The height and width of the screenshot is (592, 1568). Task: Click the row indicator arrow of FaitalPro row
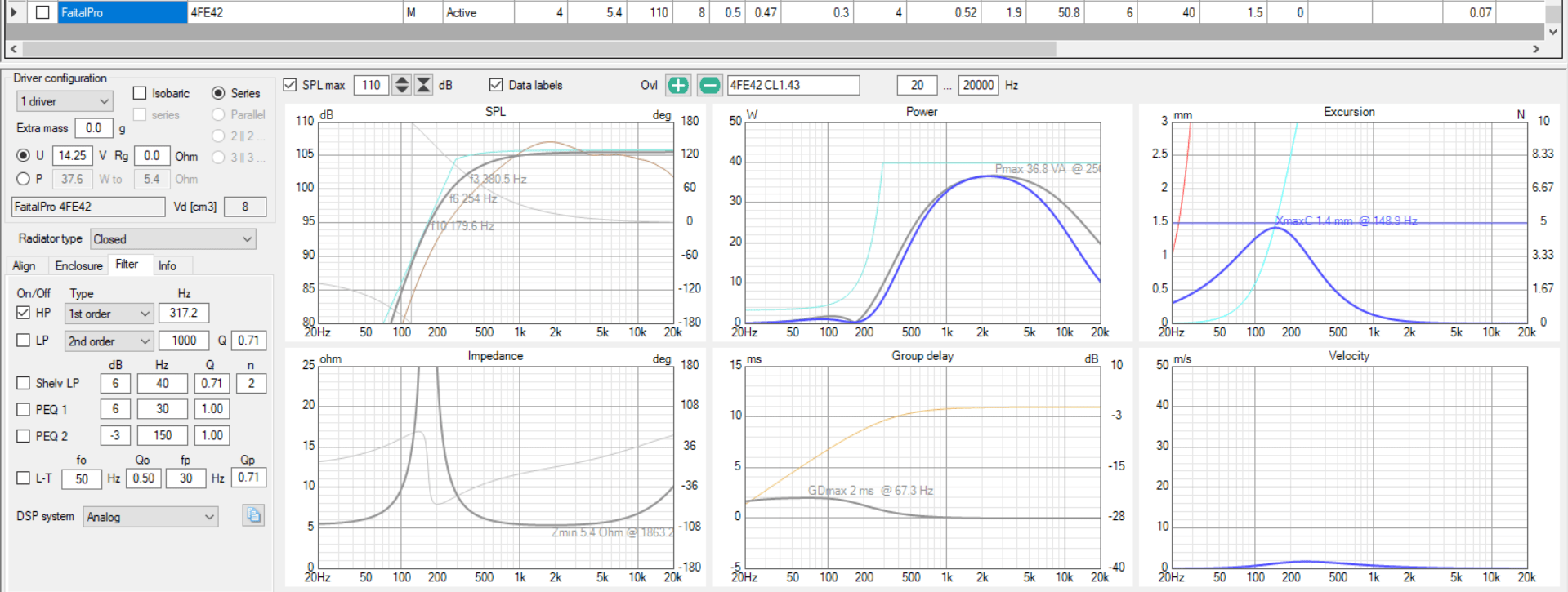(x=14, y=12)
